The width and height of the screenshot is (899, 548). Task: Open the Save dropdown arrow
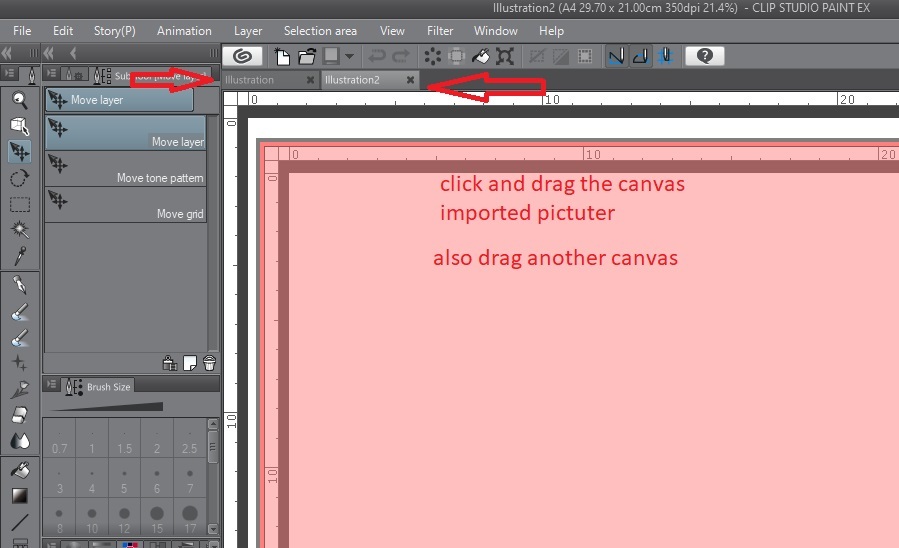349,56
